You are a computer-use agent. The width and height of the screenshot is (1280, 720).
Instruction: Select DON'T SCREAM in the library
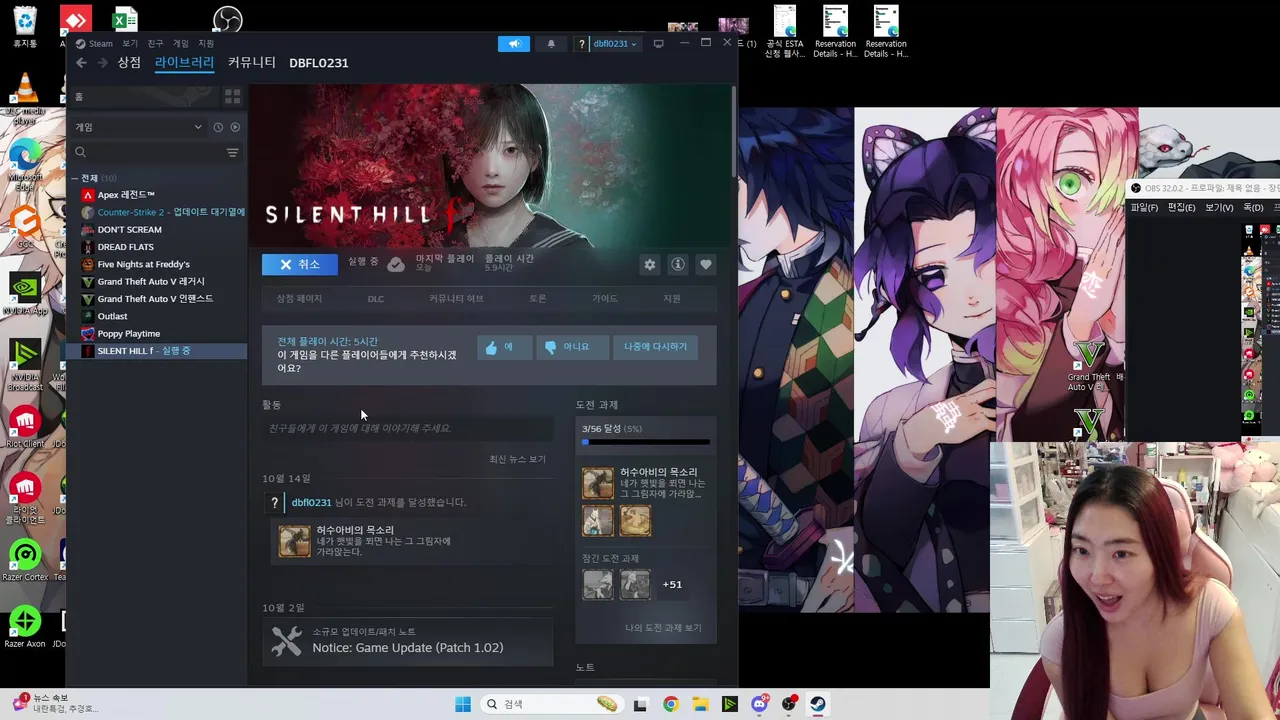point(129,230)
